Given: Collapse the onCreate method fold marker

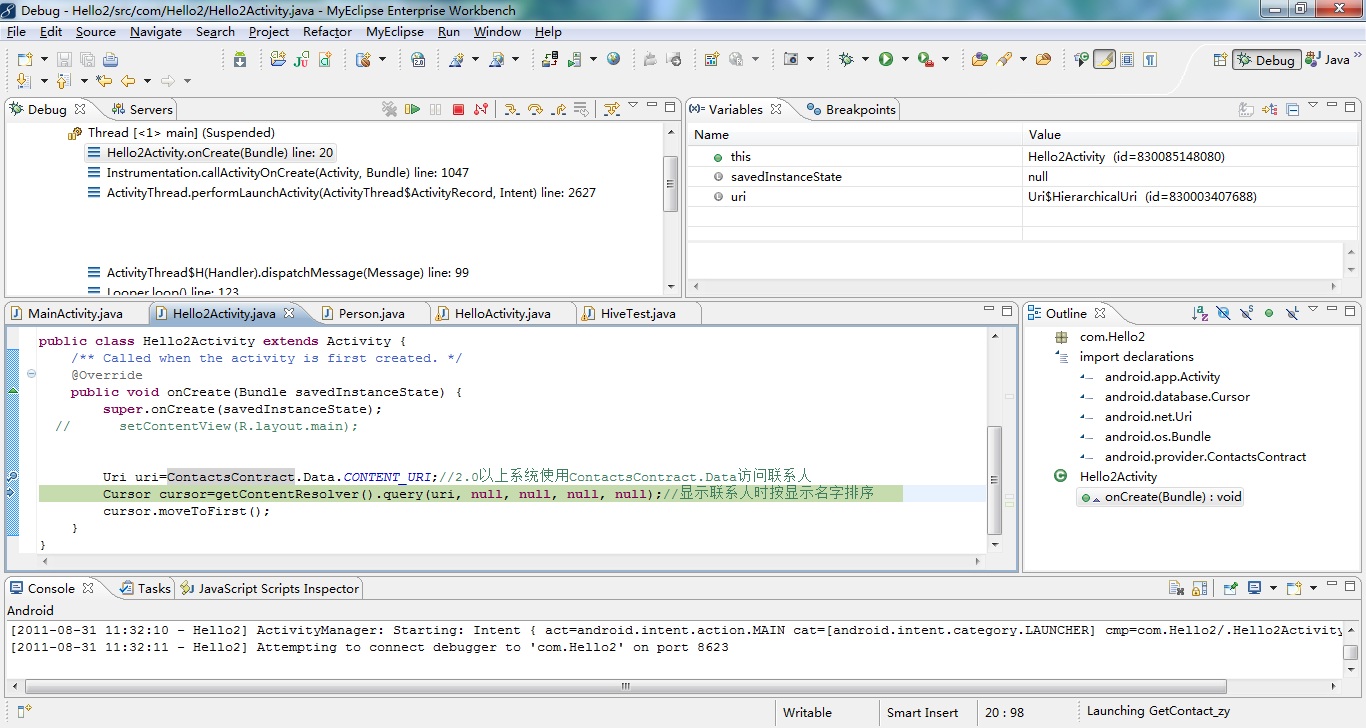Looking at the screenshot, I should coord(31,375).
